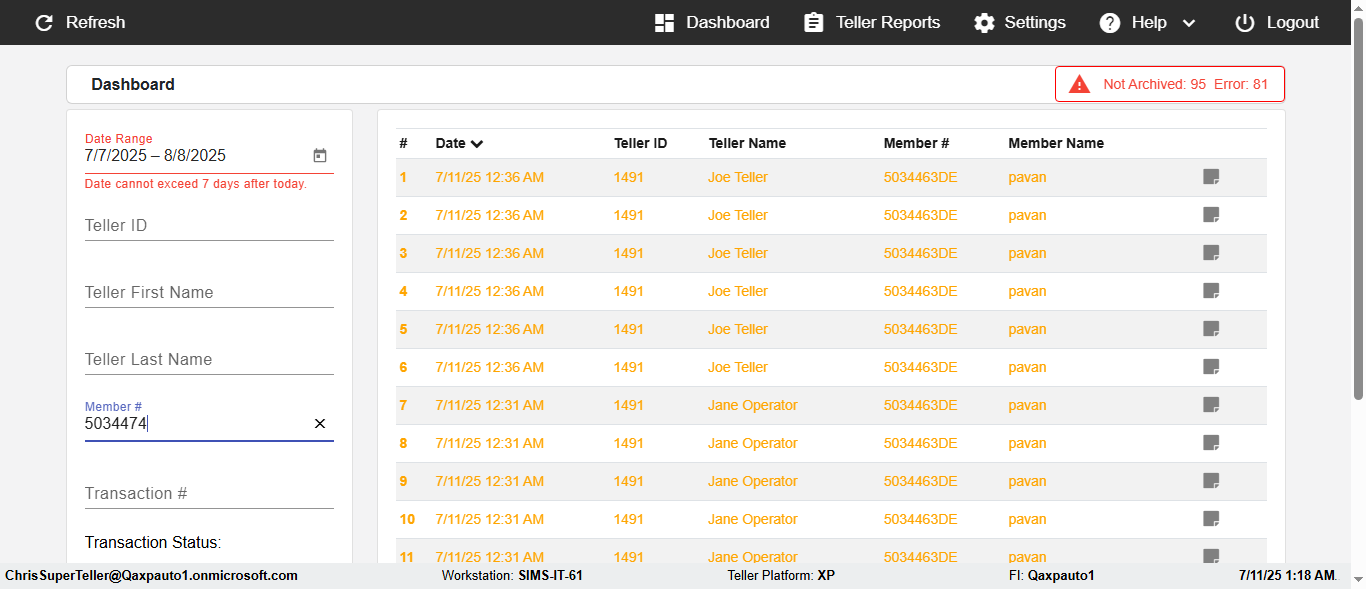The height and width of the screenshot is (589, 1366).
Task: Toggle Date column sort order arrow
Action: (x=477, y=144)
